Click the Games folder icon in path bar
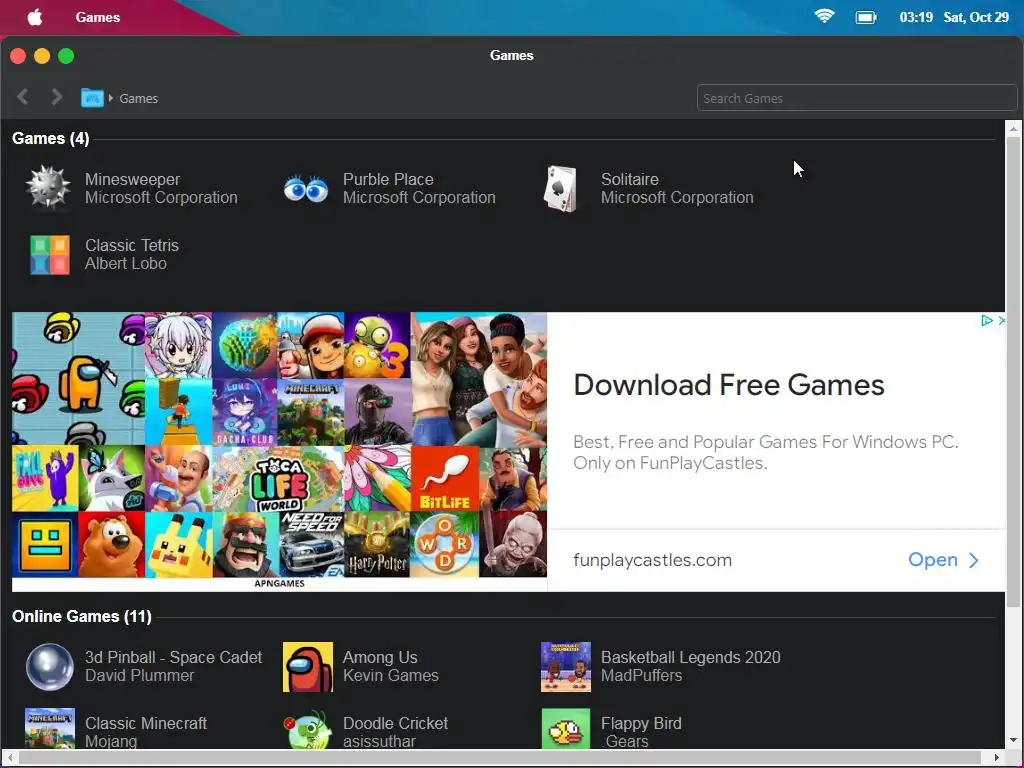The width and height of the screenshot is (1024, 768). (92, 98)
